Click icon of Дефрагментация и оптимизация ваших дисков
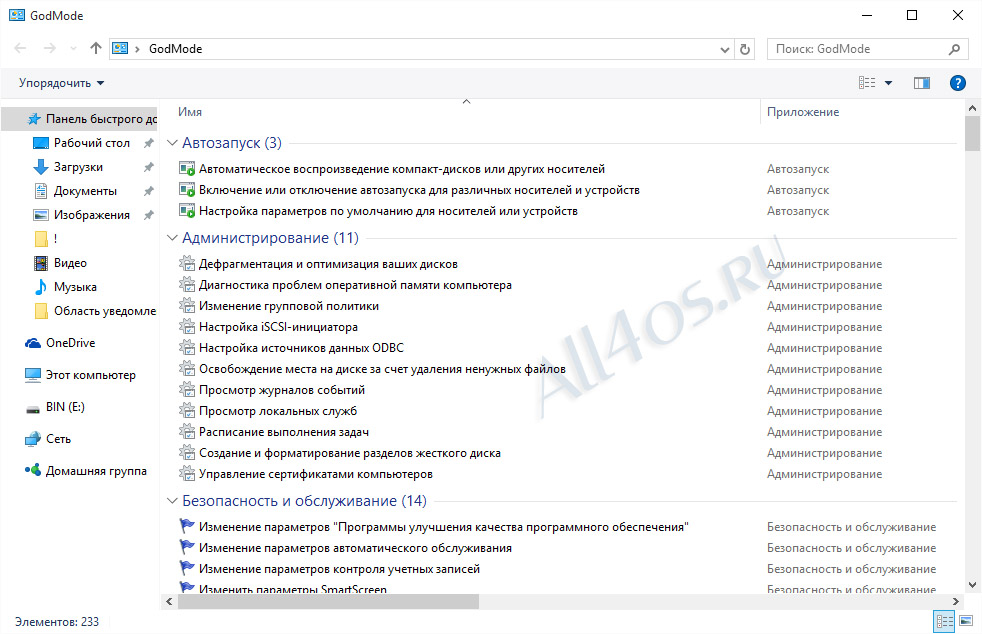 tap(187, 264)
